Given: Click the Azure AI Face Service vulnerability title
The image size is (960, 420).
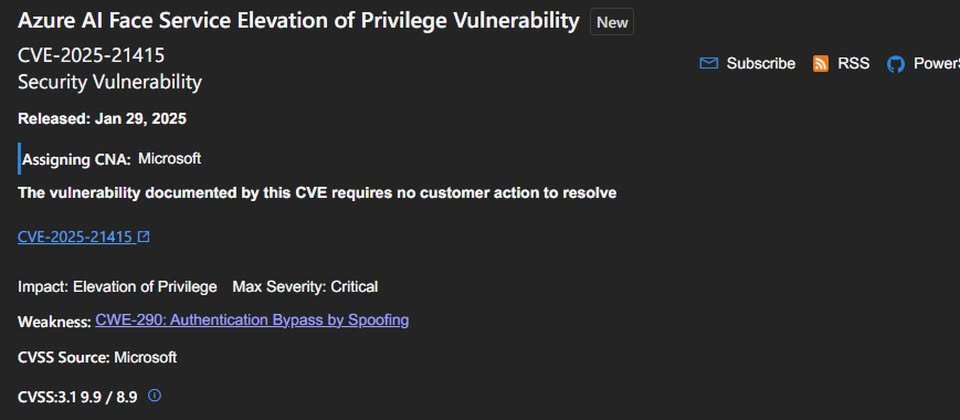Looking at the screenshot, I should 298,21.
